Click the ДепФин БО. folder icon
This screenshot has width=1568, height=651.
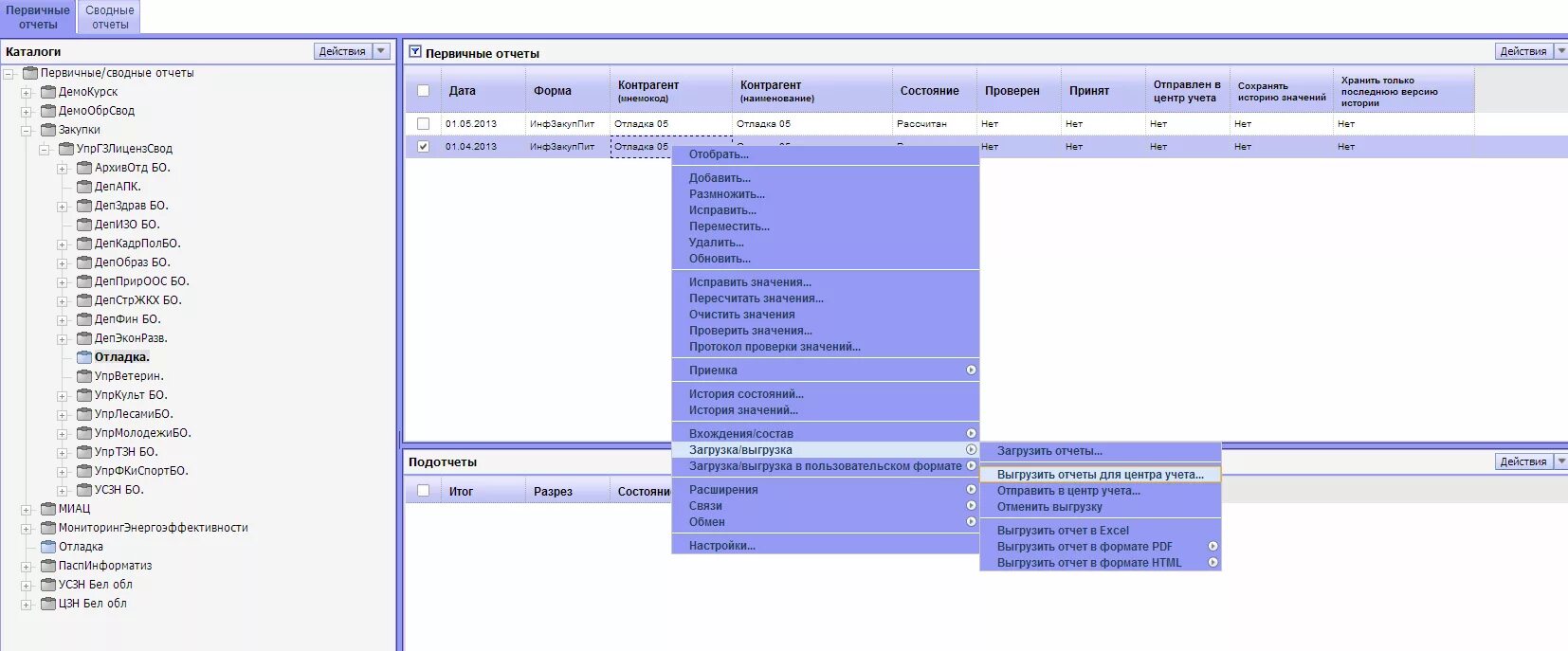click(84, 319)
